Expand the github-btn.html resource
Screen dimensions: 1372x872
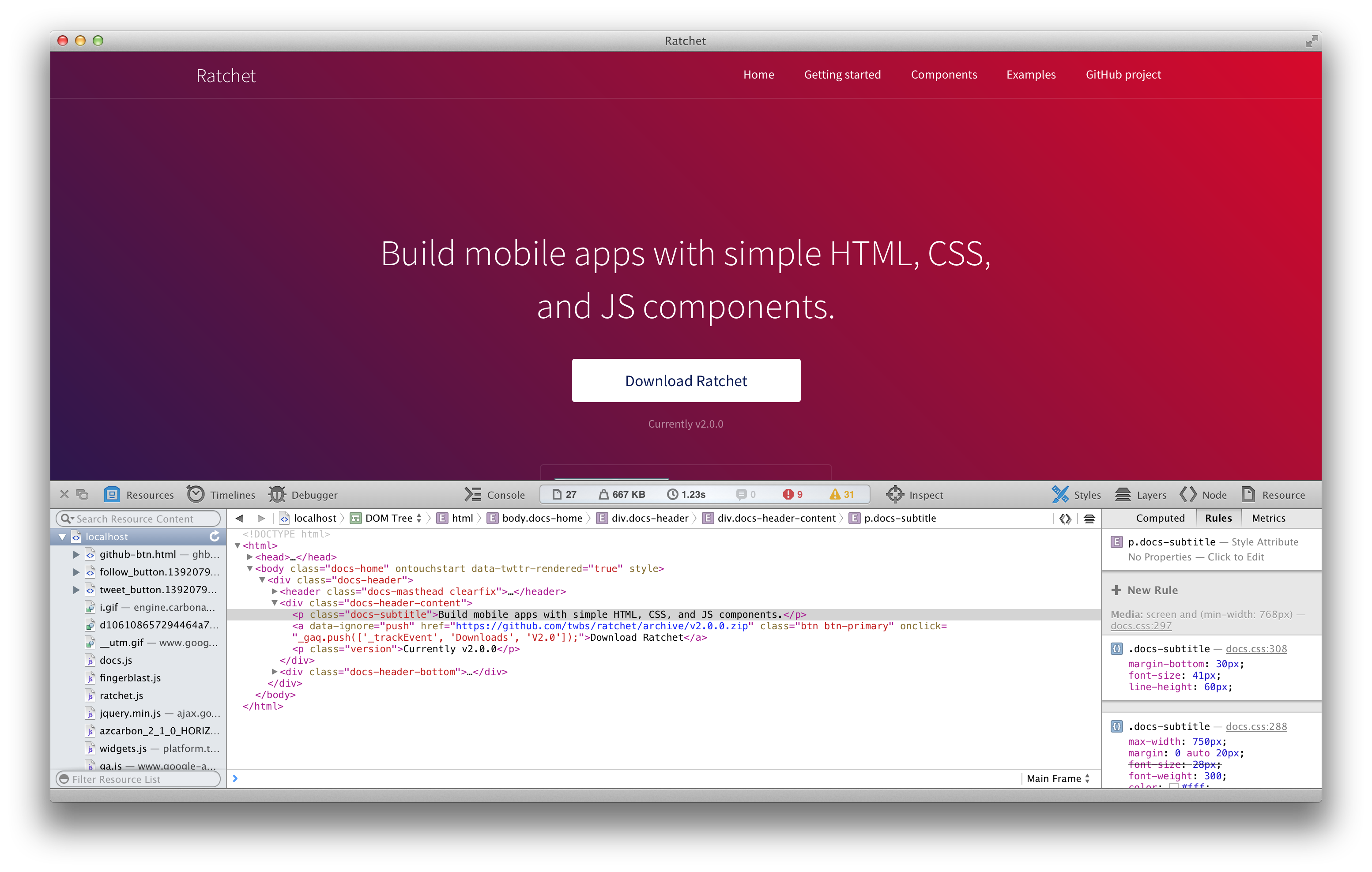[76, 554]
